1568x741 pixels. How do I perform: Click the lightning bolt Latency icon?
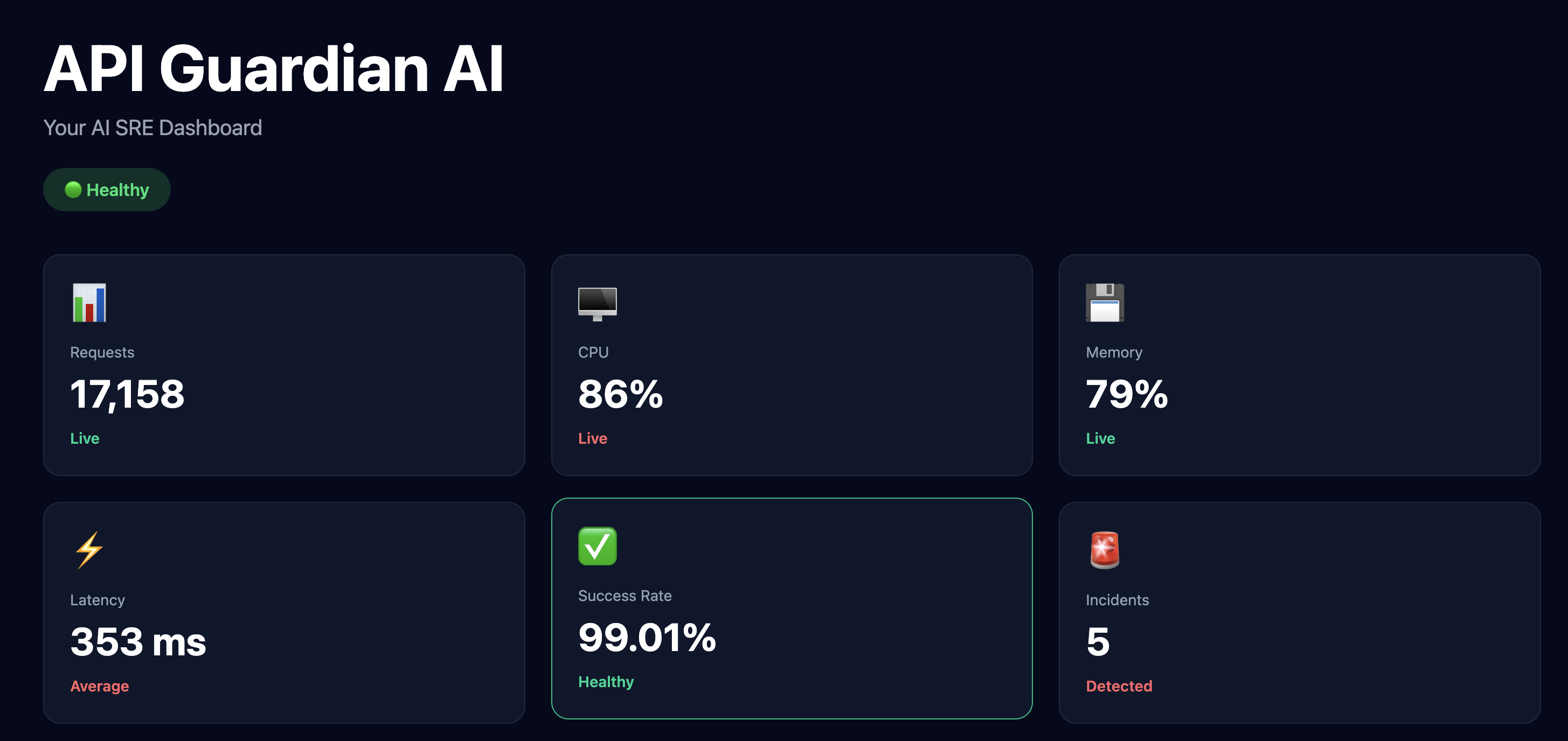89,550
